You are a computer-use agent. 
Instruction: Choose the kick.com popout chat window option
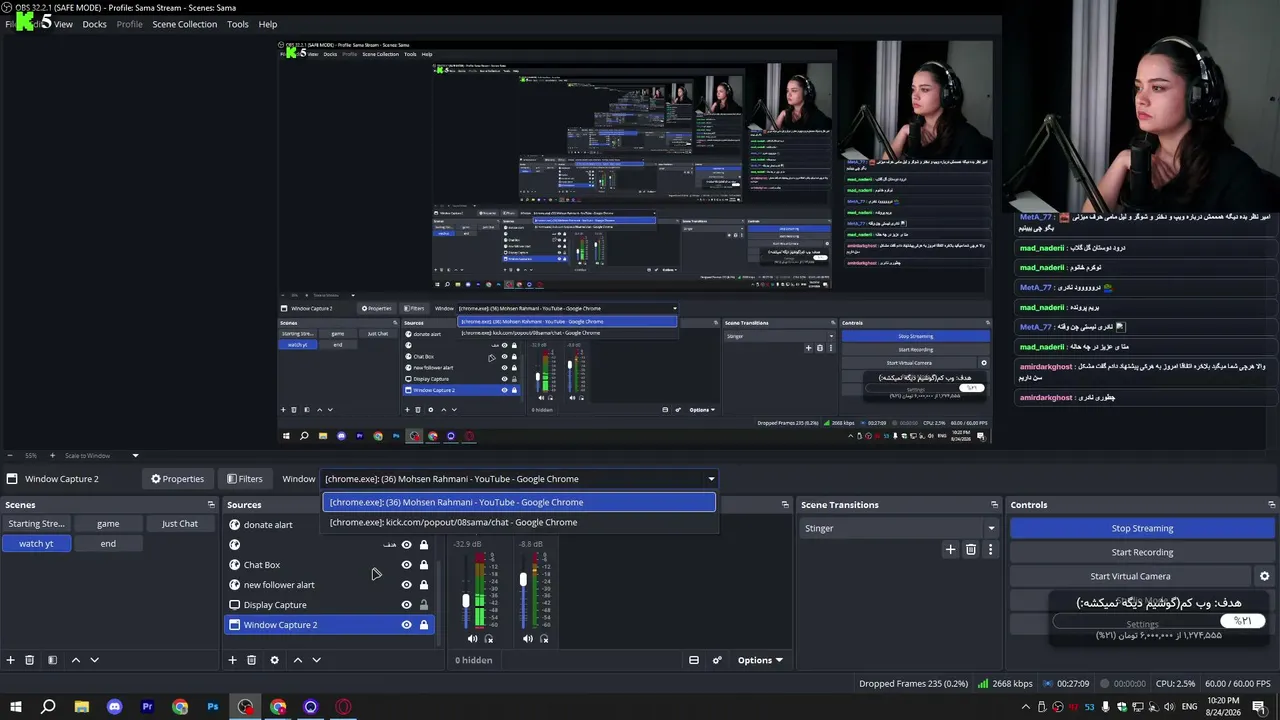(519, 522)
